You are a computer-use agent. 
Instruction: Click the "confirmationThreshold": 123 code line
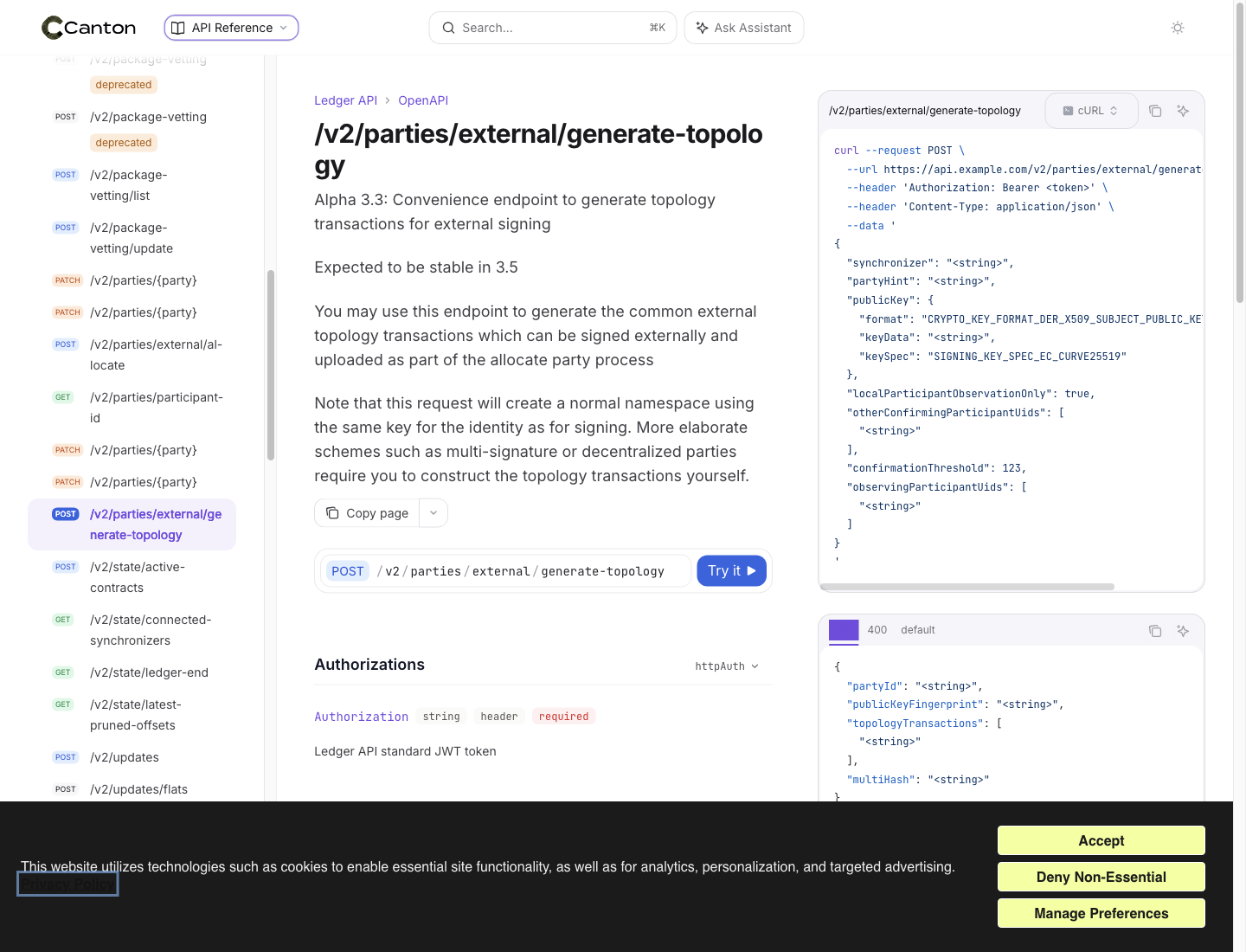pyautogui.click(x=936, y=468)
